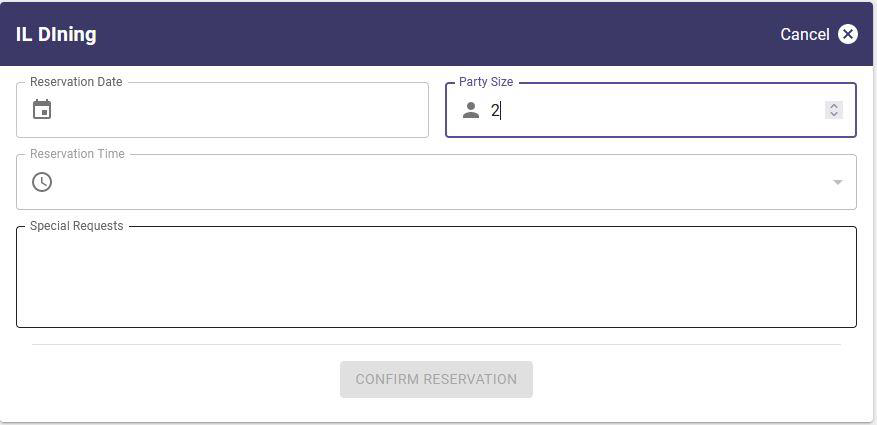Click the empty area of the dark header bar
Viewport: 877px width, 425px height.
(430, 34)
